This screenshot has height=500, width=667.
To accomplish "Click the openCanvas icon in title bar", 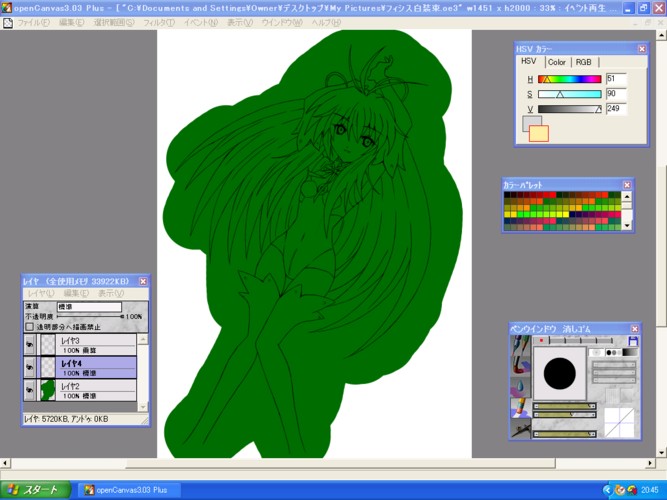I will click(x=6, y=8).
